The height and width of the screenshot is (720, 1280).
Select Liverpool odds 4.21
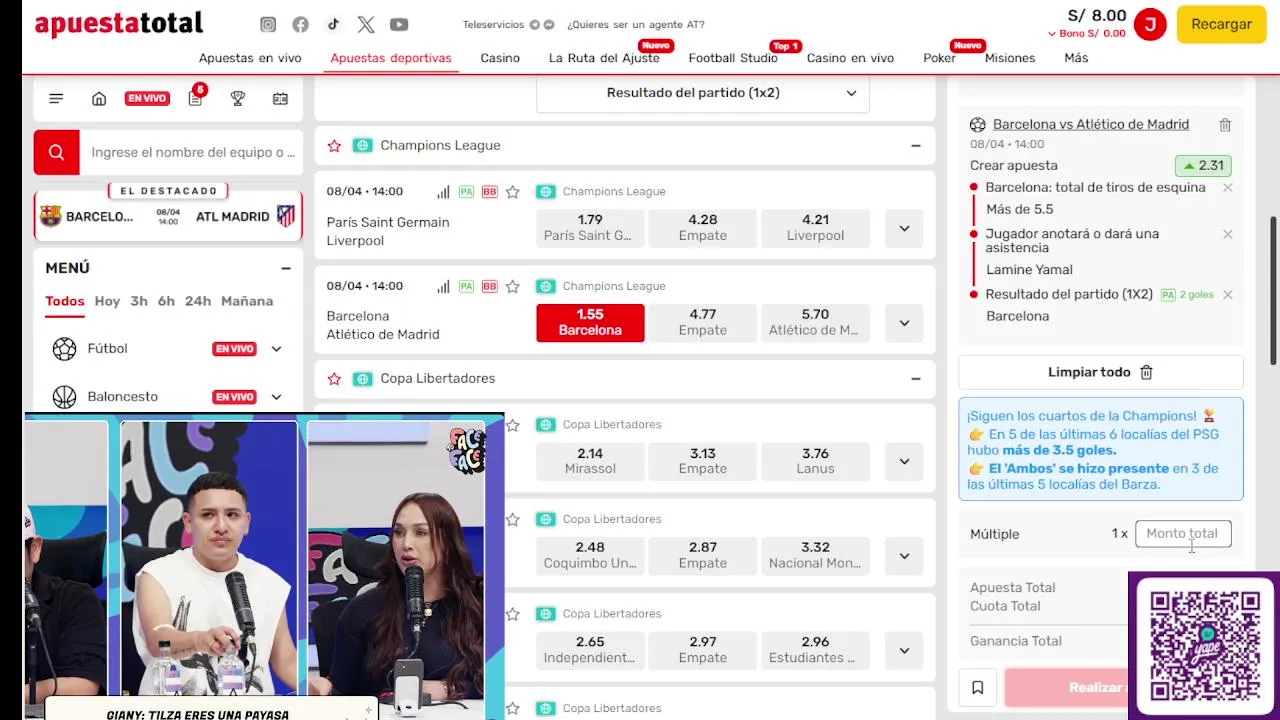(815, 228)
